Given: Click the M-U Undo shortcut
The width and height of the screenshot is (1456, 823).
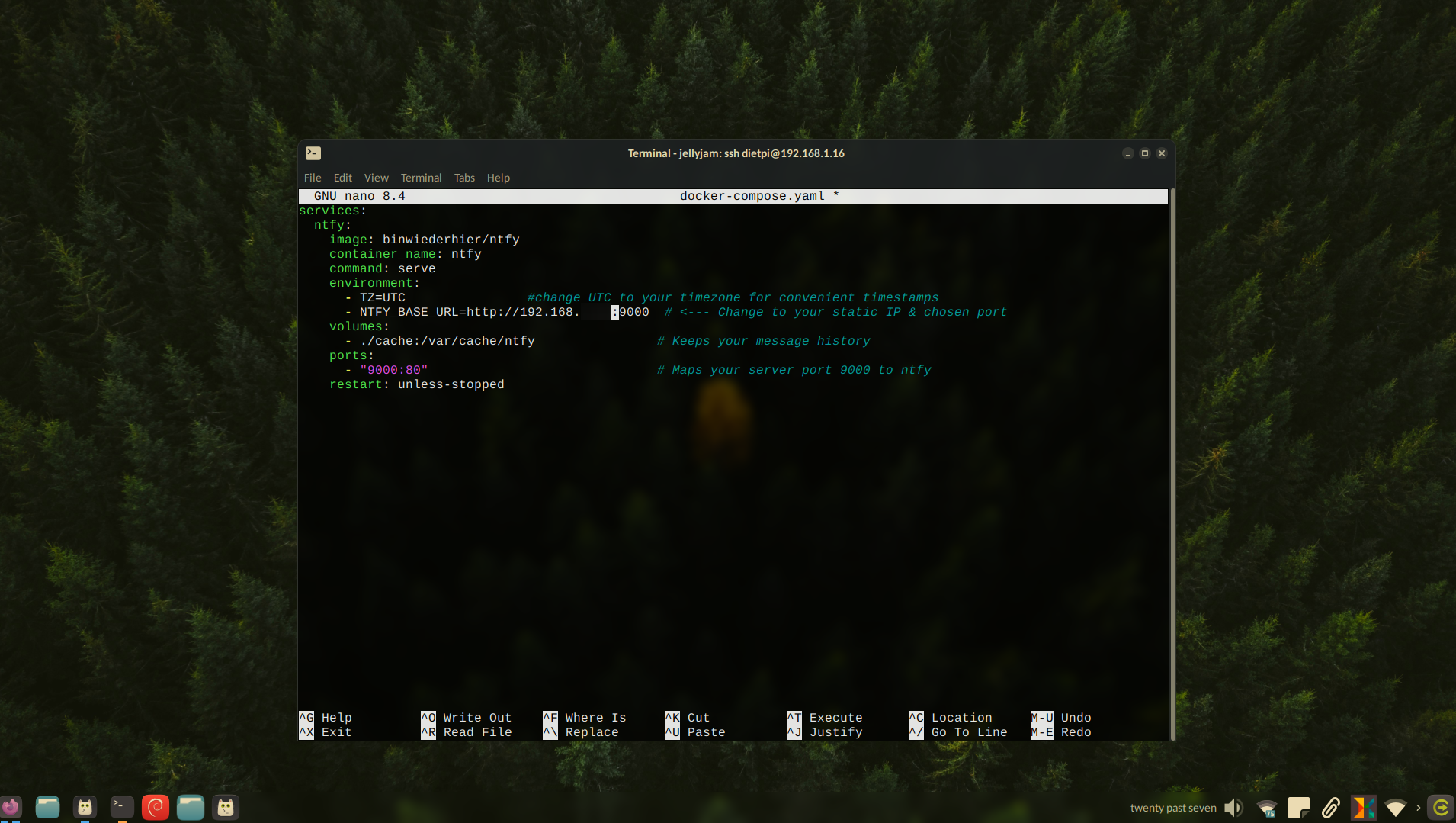Looking at the screenshot, I should [1061, 719].
